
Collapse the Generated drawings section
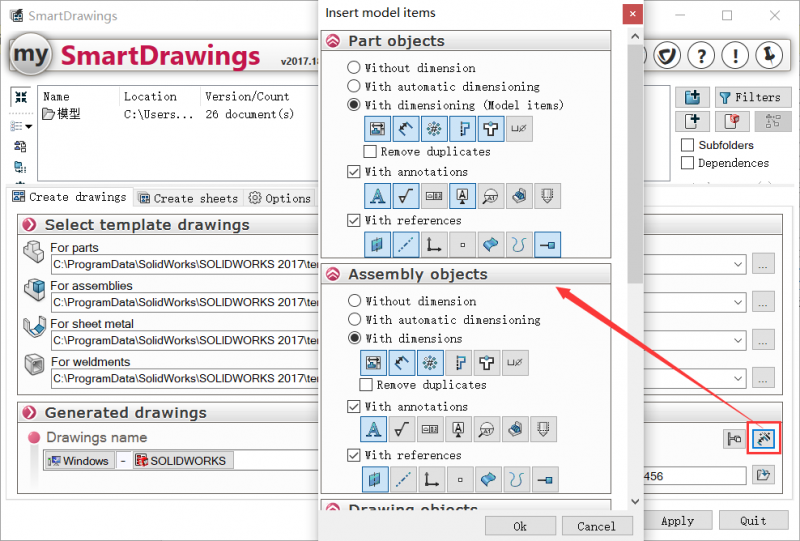(30, 412)
